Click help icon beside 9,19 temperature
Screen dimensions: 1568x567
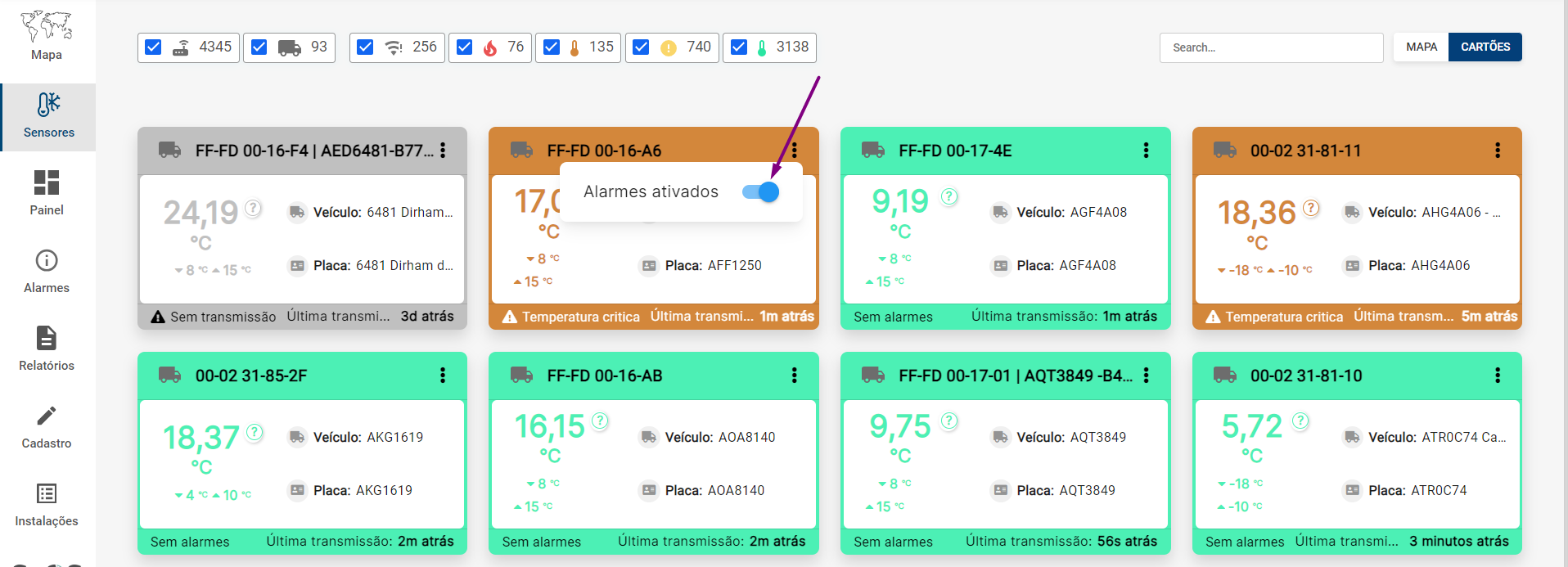pos(949,196)
